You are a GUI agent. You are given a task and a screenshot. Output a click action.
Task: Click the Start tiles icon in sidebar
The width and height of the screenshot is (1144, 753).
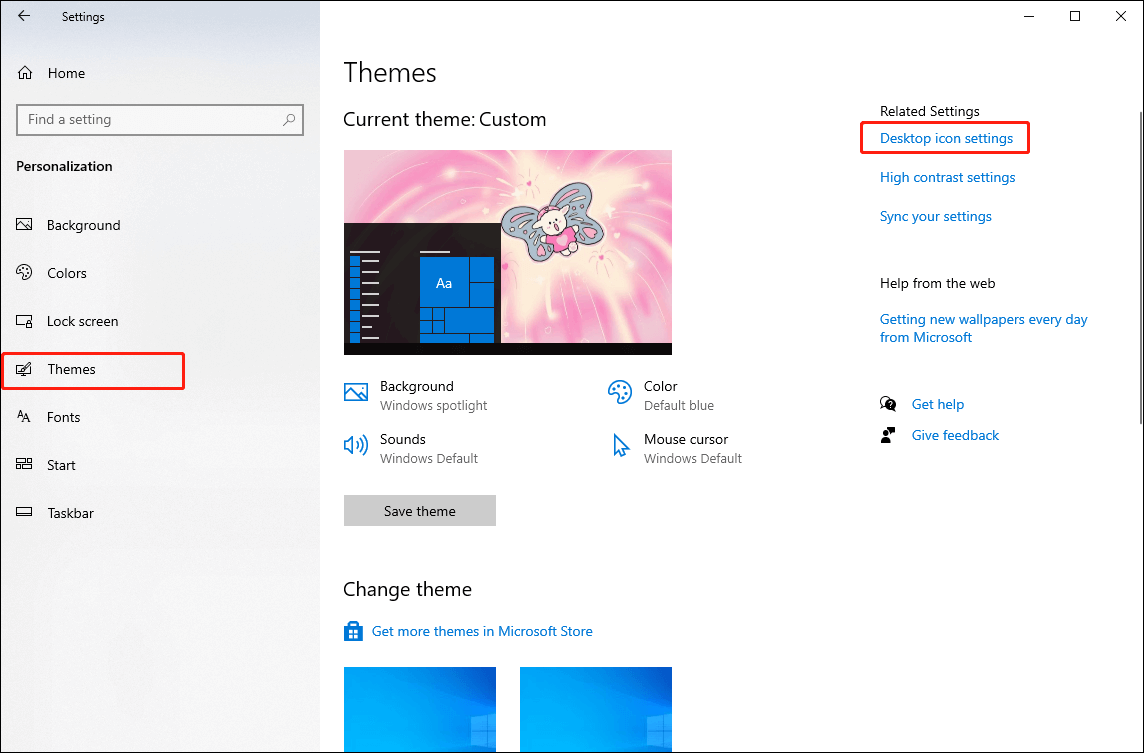point(24,465)
